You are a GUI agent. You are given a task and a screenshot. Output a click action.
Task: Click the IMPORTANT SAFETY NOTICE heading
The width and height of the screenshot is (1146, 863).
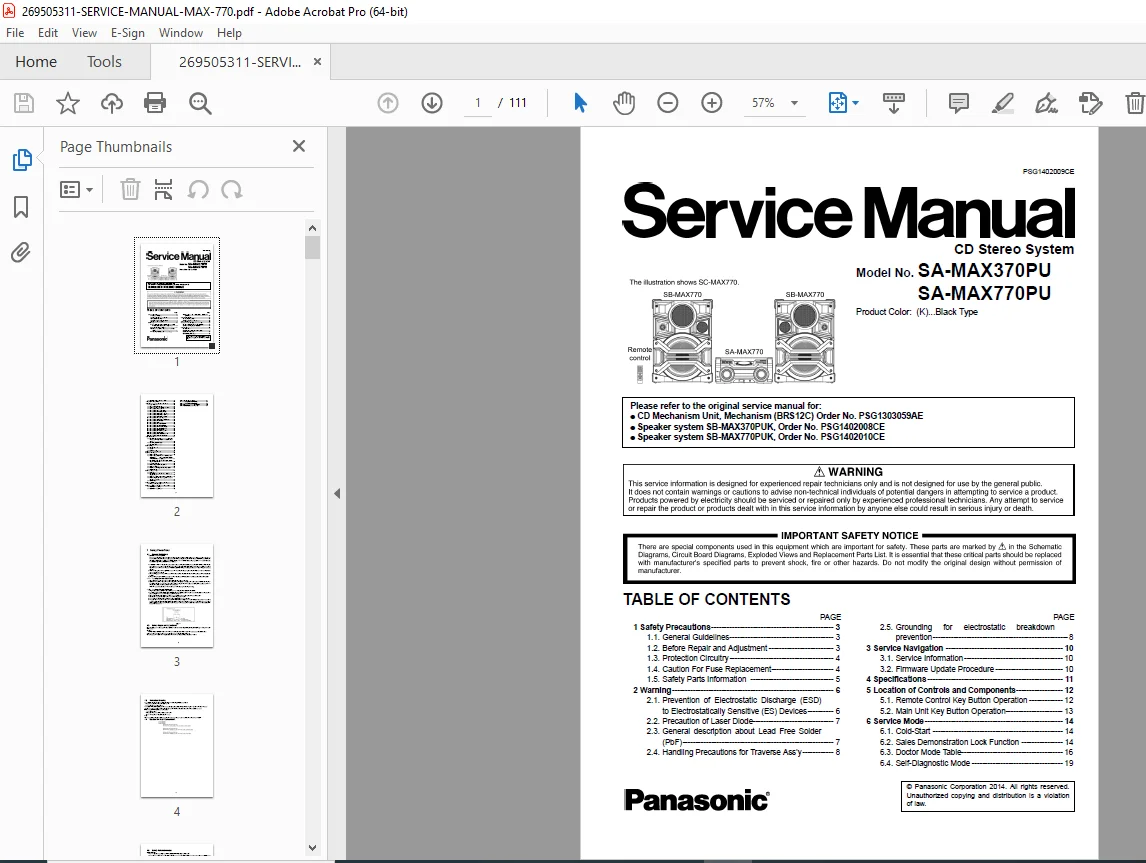849,536
